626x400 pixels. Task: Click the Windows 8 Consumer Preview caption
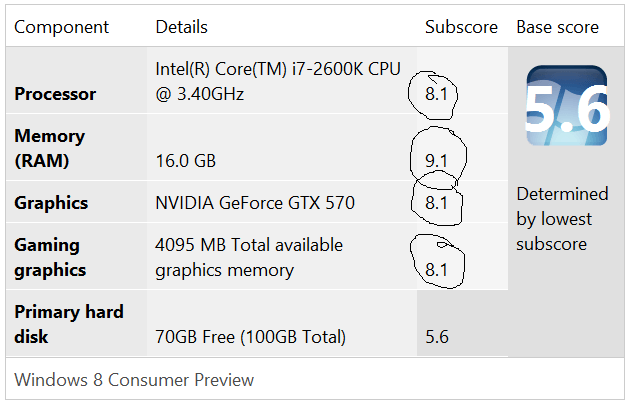pos(134,380)
